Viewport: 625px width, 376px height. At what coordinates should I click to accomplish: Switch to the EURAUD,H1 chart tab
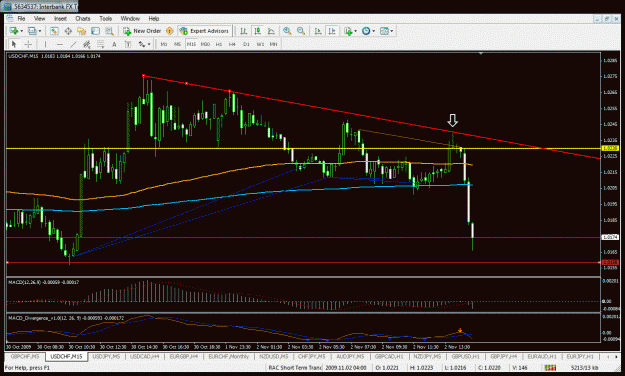[542, 356]
